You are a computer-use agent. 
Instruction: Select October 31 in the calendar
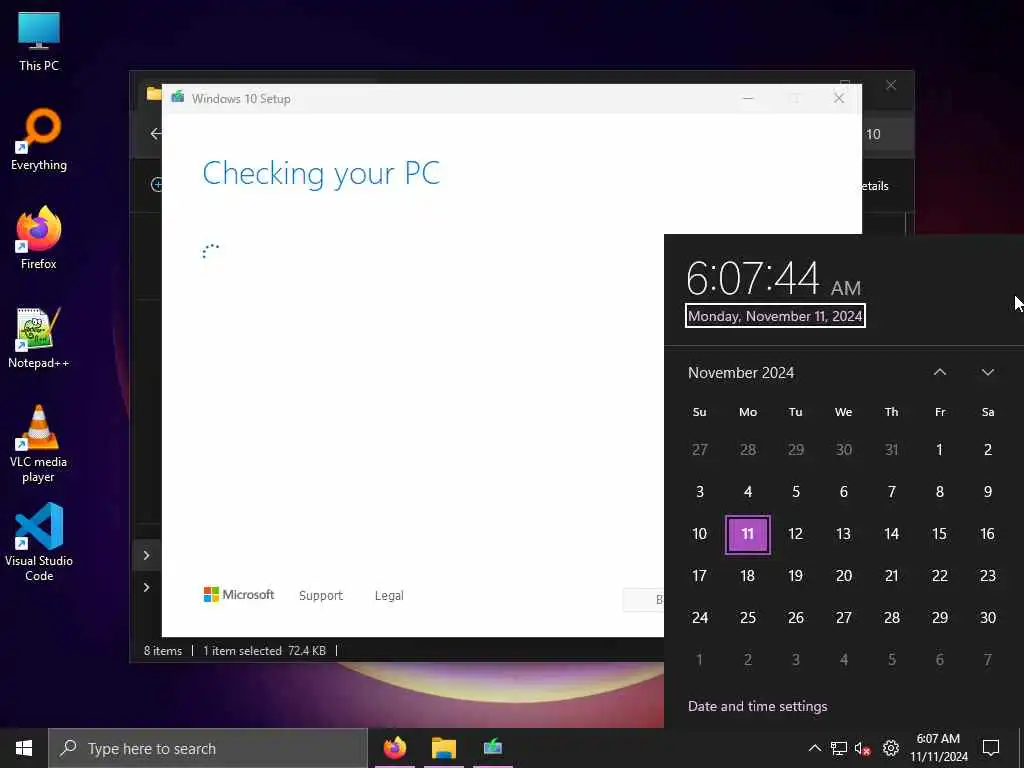(x=891, y=450)
